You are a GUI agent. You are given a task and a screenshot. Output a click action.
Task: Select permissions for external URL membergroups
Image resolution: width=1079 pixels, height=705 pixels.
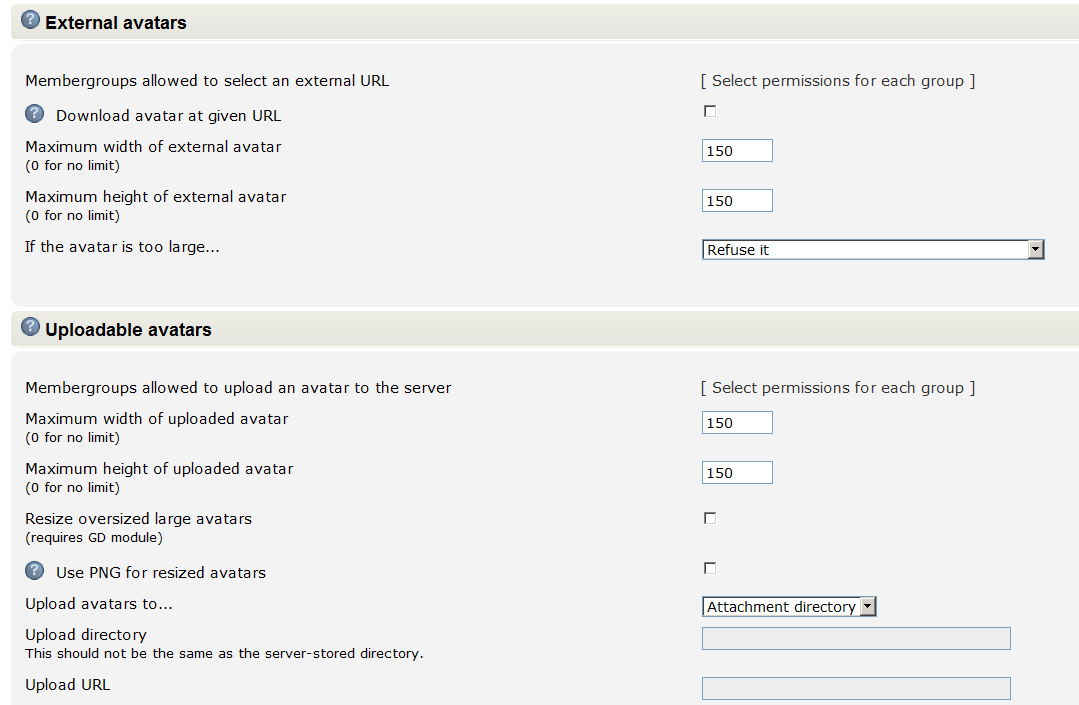(837, 81)
